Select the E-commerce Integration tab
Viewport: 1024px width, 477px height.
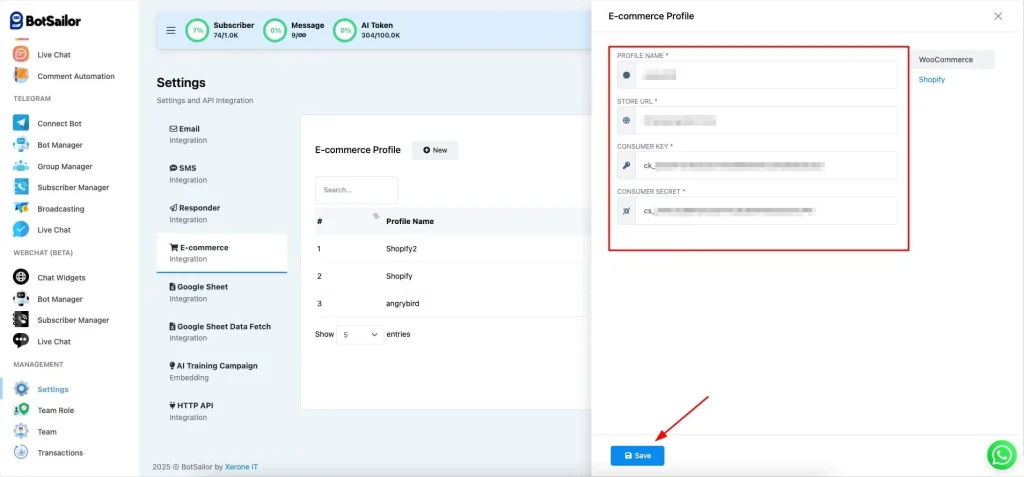(x=221, y=253)
